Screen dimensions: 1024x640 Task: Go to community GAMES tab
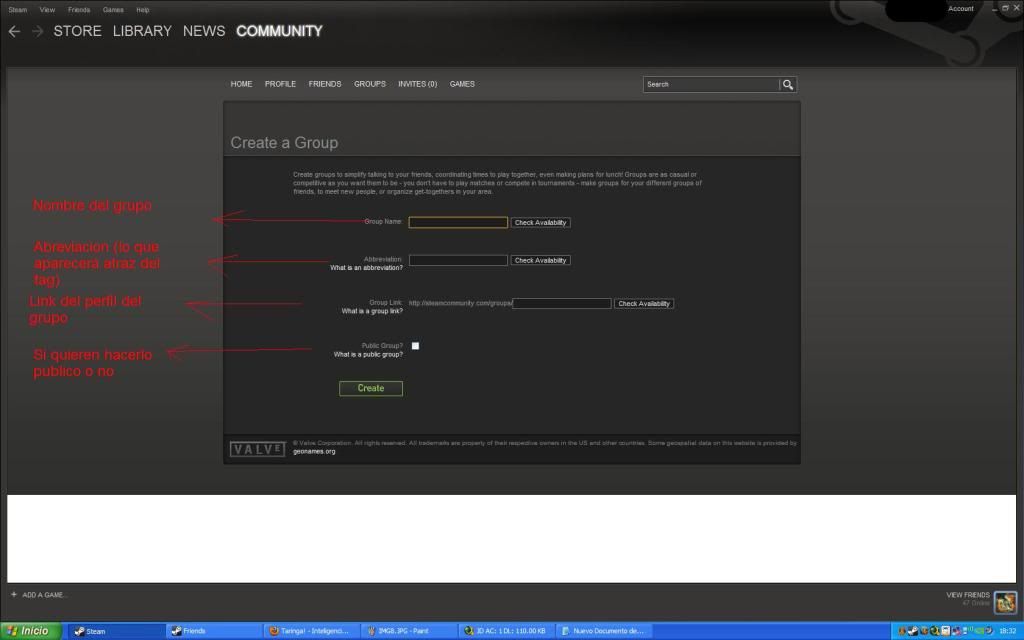click(x=462, y=84)
